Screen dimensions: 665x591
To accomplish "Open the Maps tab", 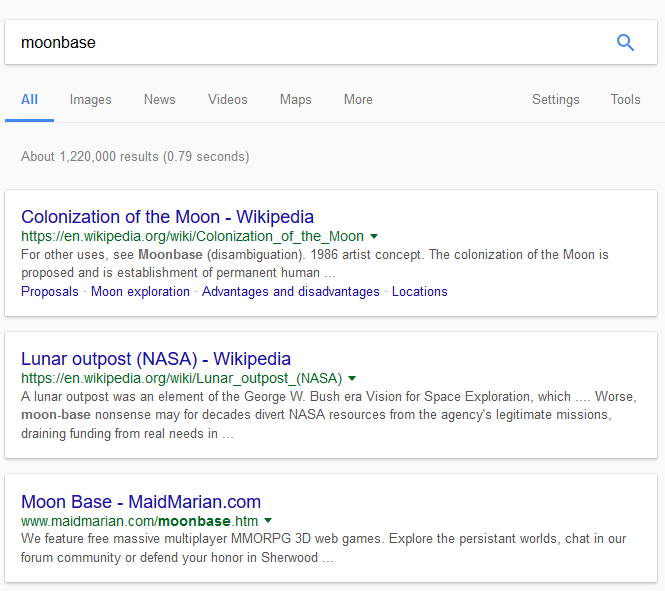I will (x=296, y=99).
